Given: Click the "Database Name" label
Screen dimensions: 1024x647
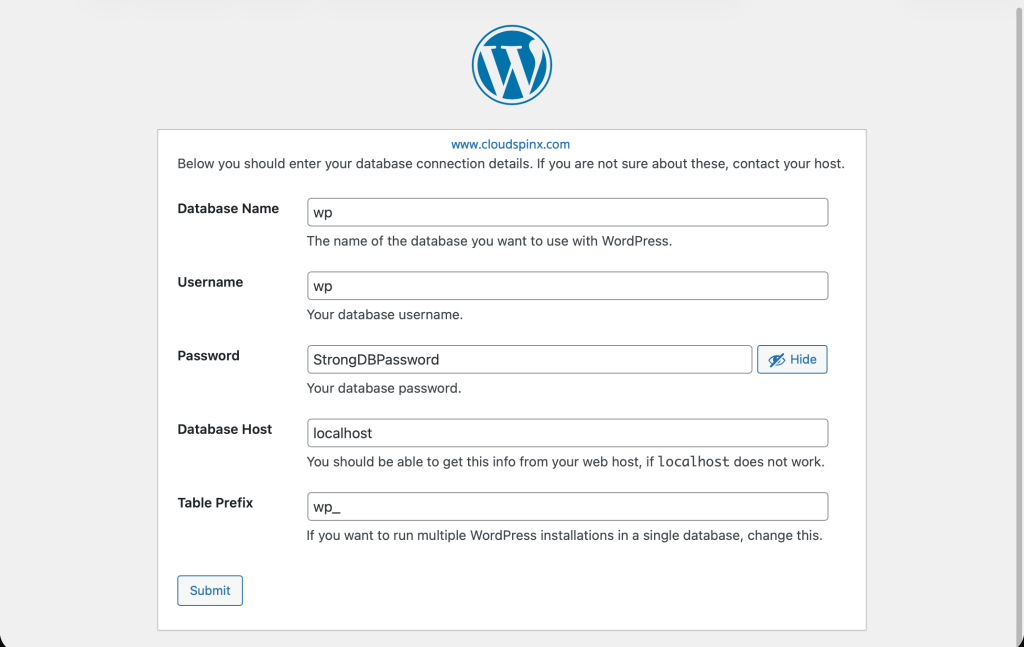Looking at the screenshot, I should point(228,209).
